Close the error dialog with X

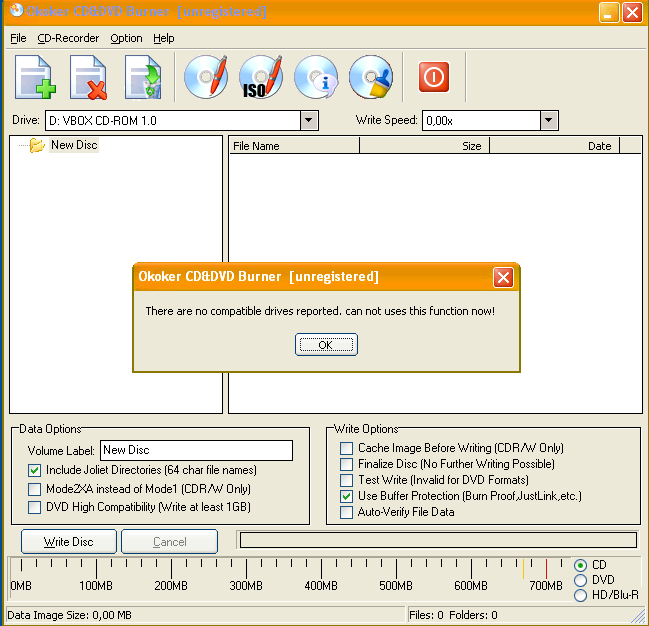click(x=503, y=277)
